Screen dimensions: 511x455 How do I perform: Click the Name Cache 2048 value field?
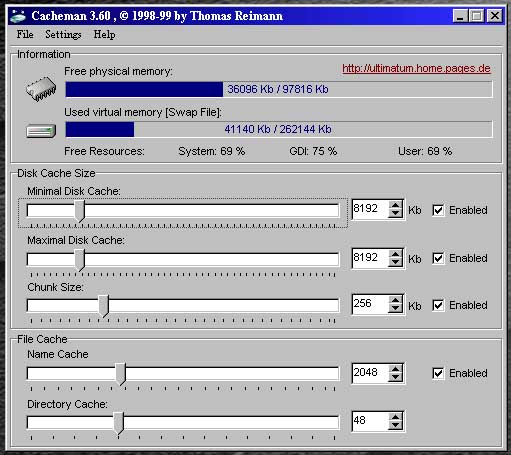point(370,373)
